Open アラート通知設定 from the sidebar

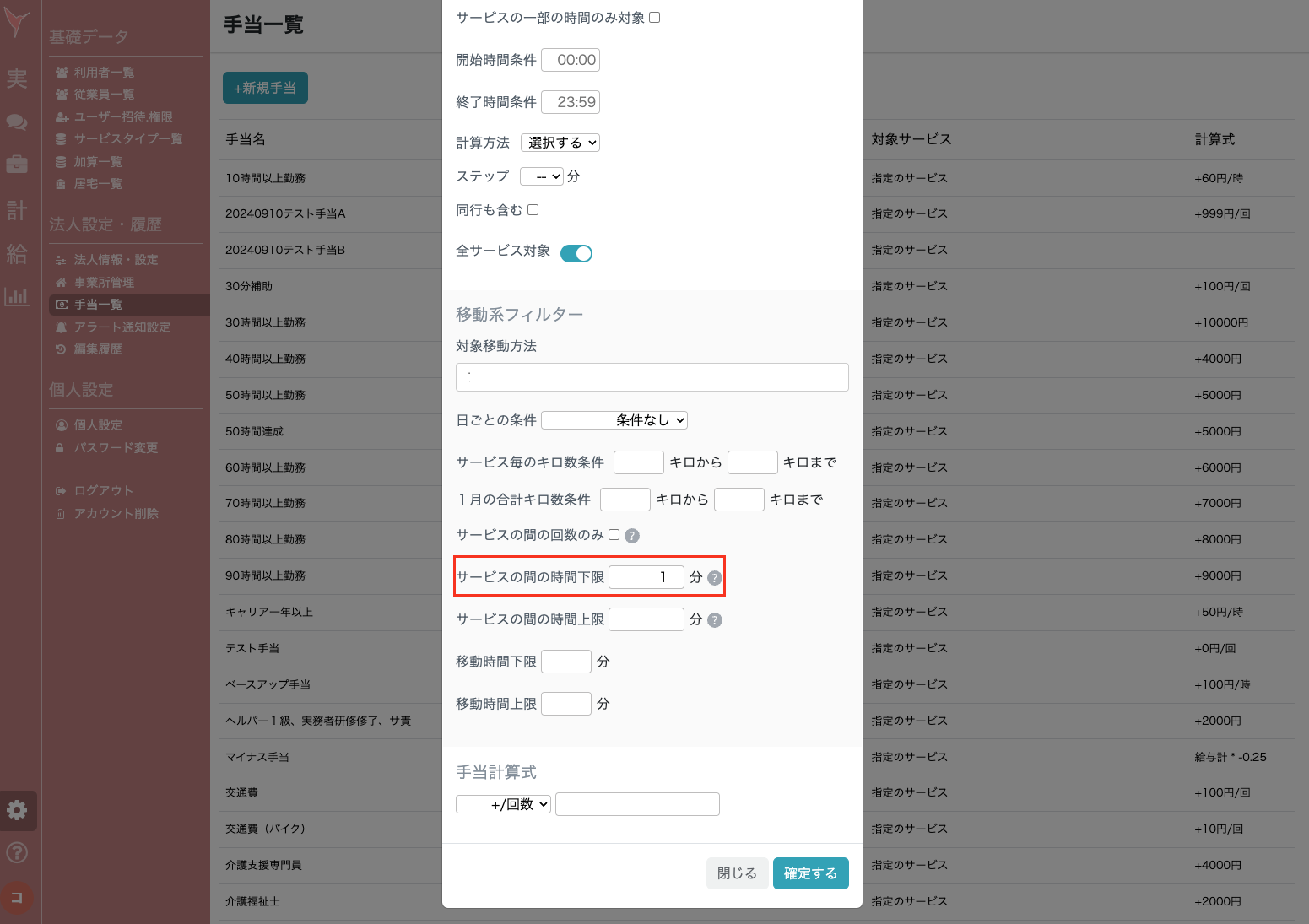click(121, 327)
